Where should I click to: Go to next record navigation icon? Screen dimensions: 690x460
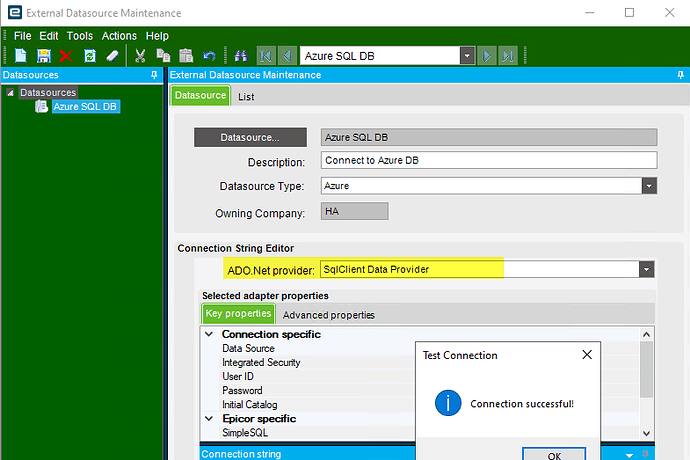(487, 56)
